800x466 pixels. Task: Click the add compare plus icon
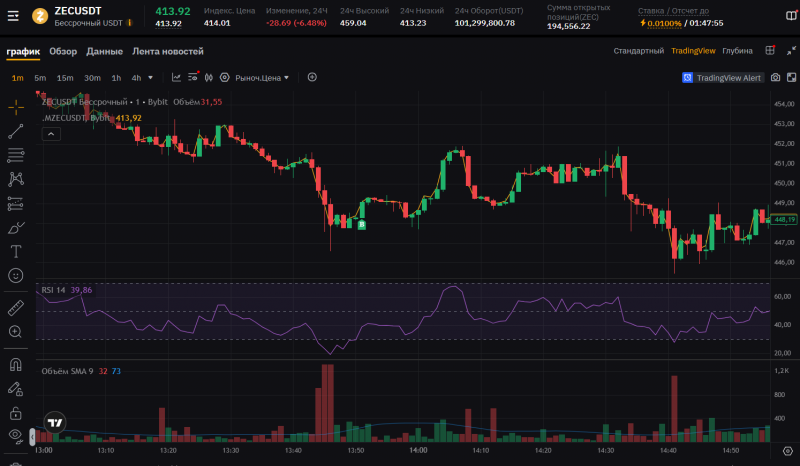click(312, 77)
